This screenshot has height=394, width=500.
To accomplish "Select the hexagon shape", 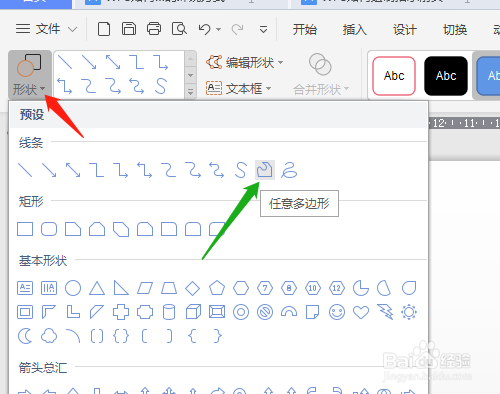I will tap(241, 288).
